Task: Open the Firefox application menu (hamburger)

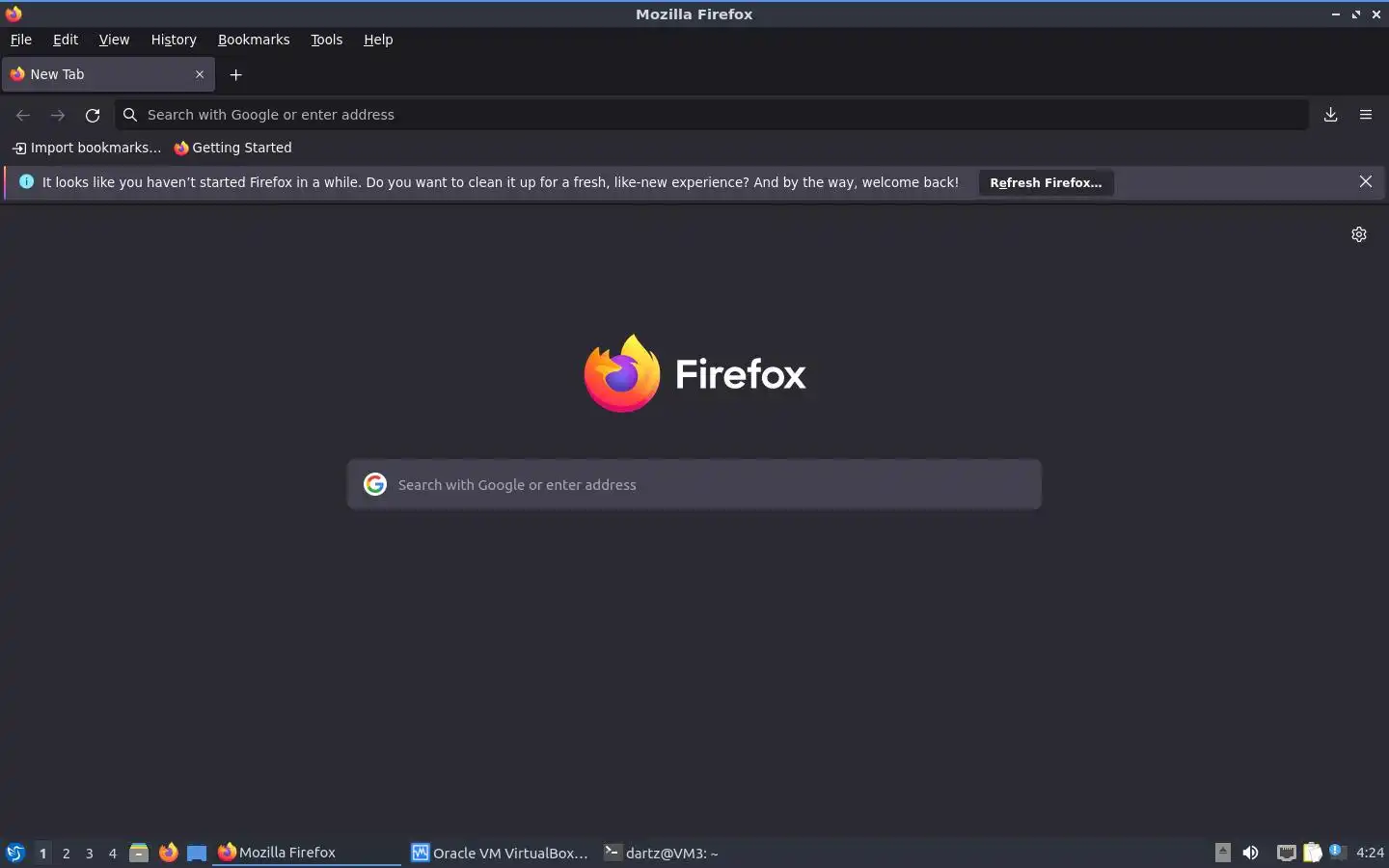Action: click(x=1366, y=115)
